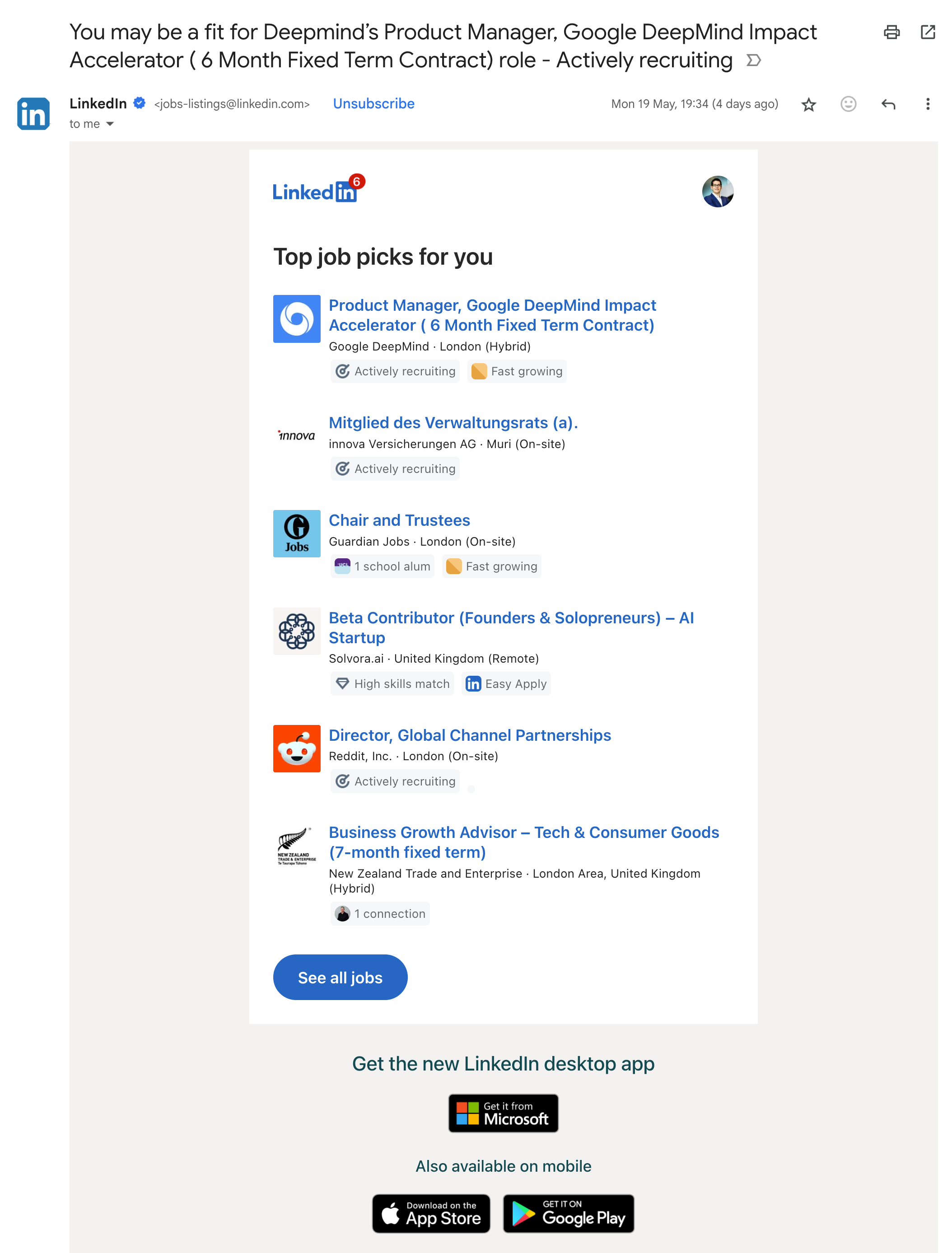
Task: Print this email with the printer icon
Action: tap(891, 33)
